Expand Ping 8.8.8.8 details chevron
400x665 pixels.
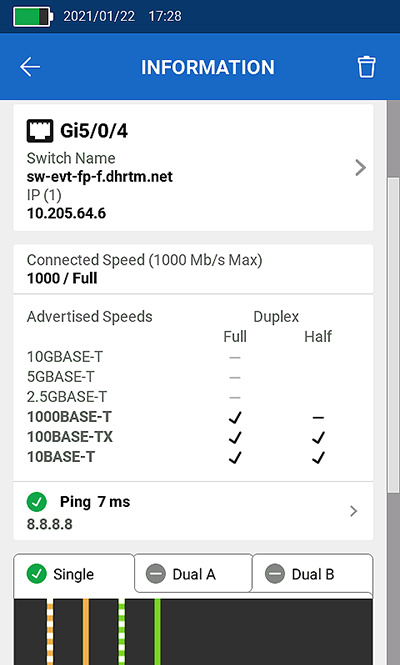pos(353,511)
